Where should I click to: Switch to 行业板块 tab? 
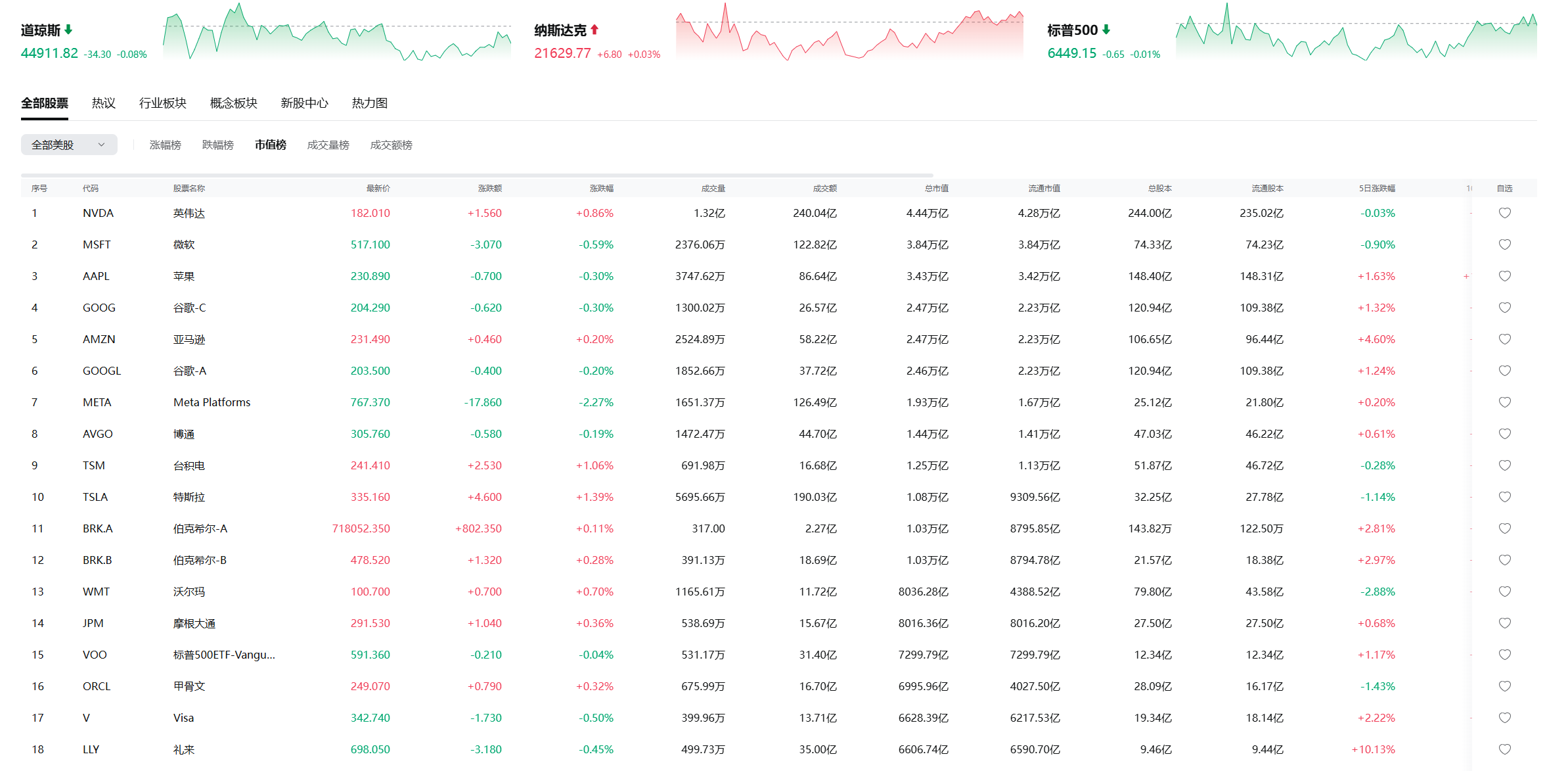tap(163, 103)
